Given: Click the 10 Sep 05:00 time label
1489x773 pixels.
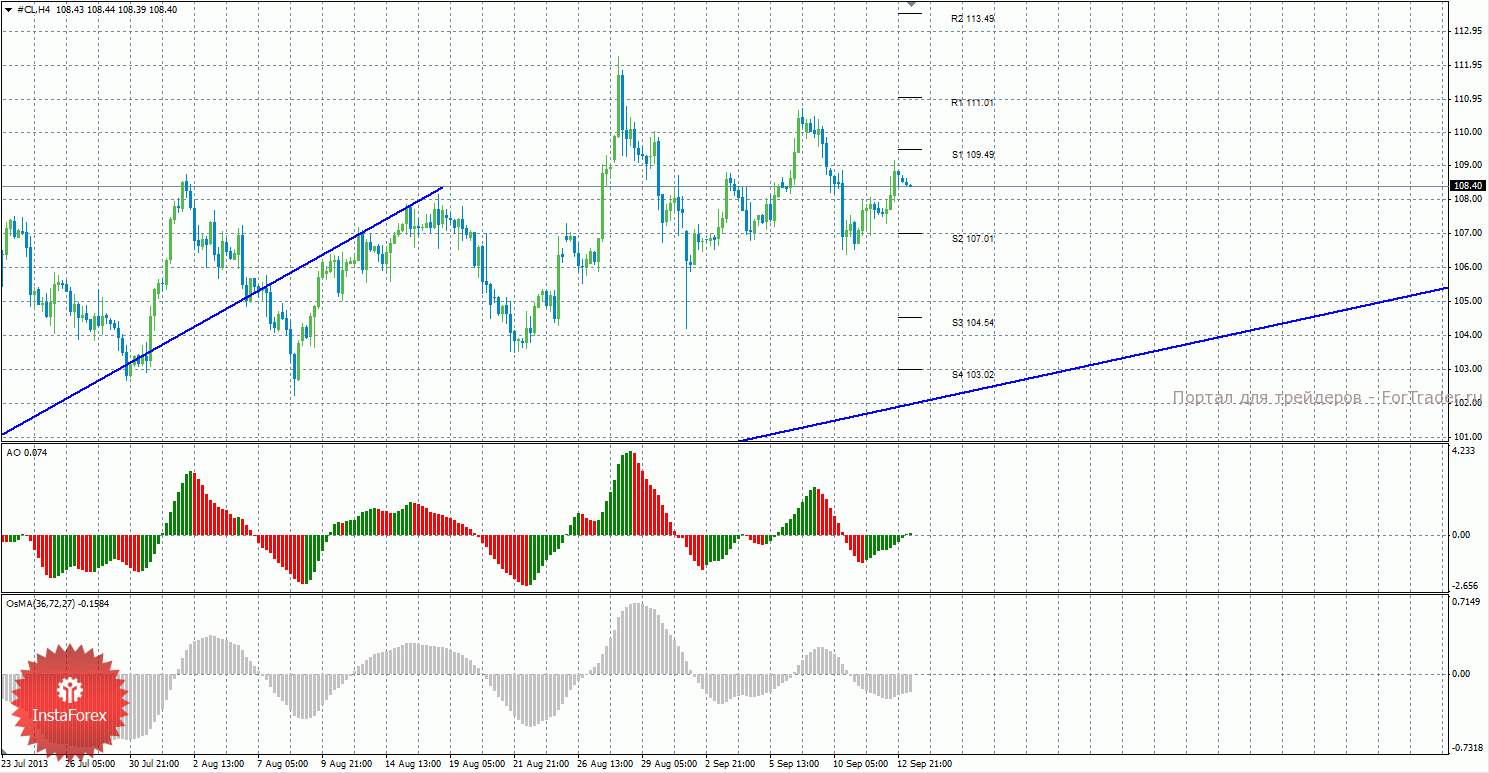Looking at the screenshot, I should 861,765.
